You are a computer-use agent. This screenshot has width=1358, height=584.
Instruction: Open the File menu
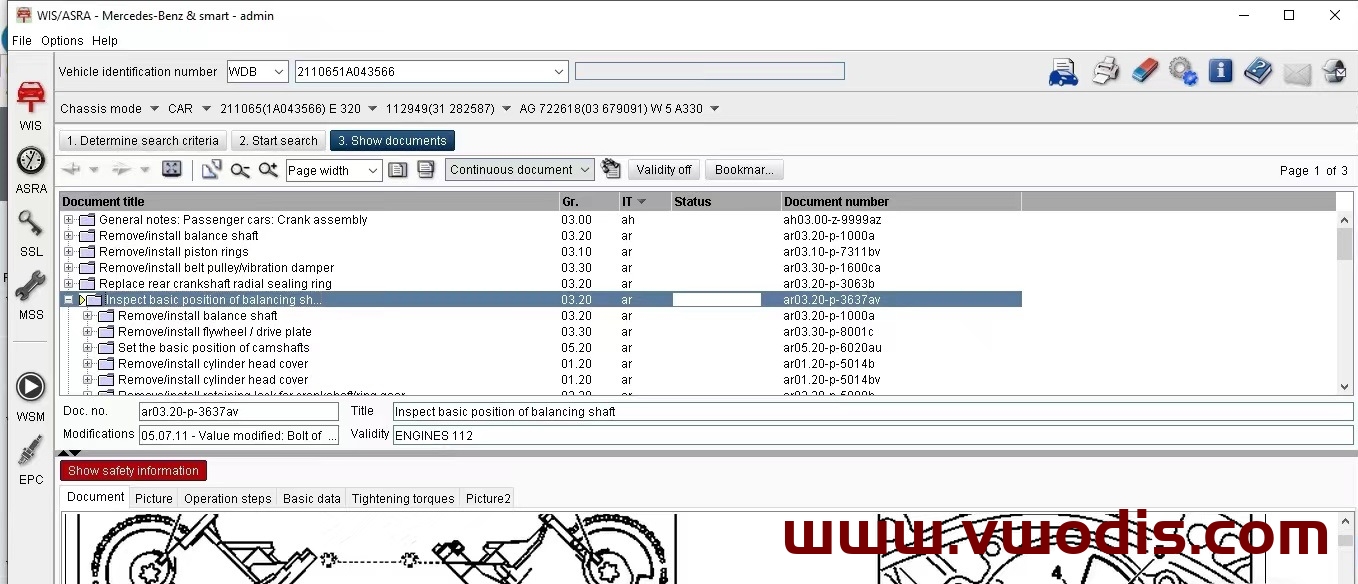[x=22, y=41]
